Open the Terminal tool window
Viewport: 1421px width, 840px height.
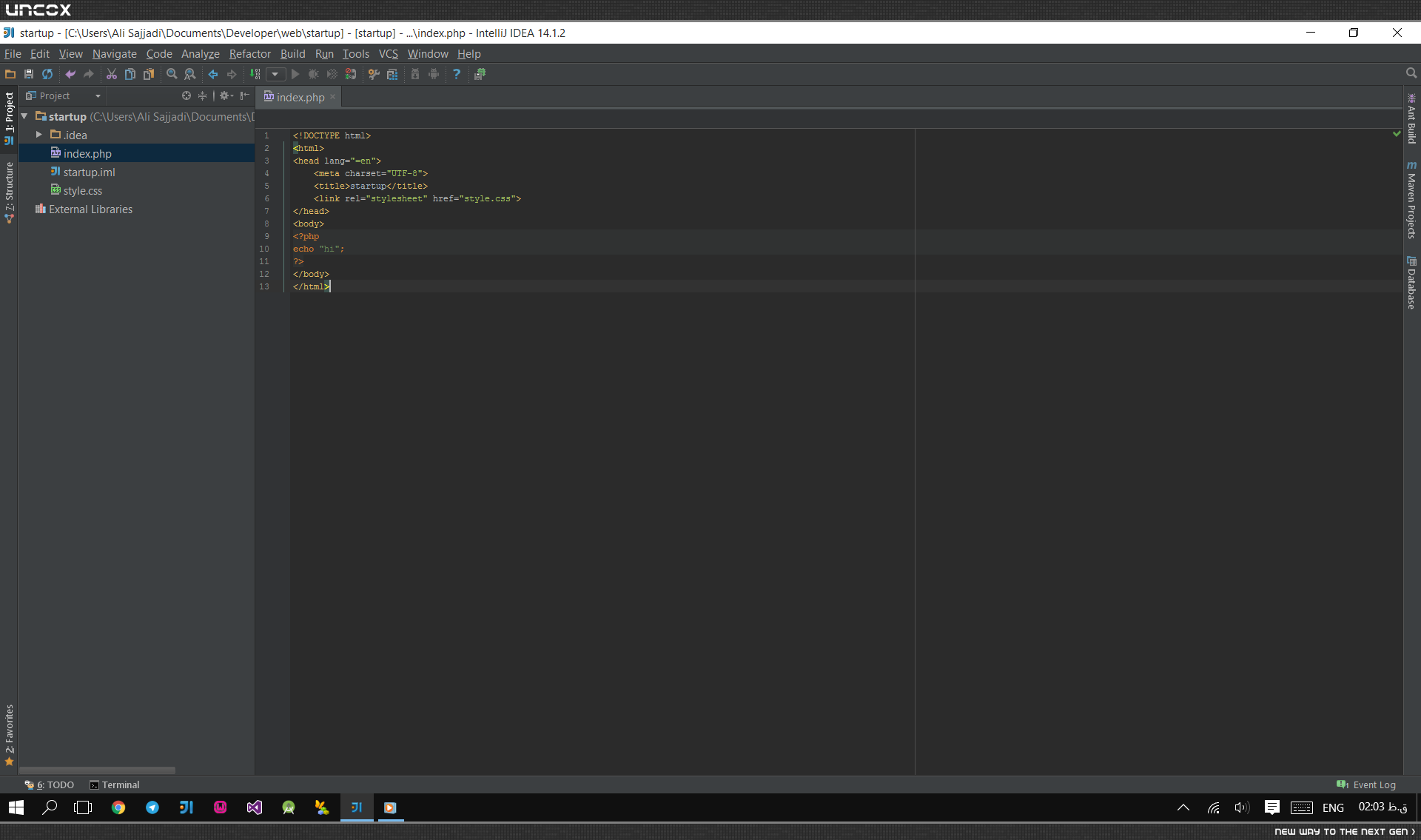[115, 784]
